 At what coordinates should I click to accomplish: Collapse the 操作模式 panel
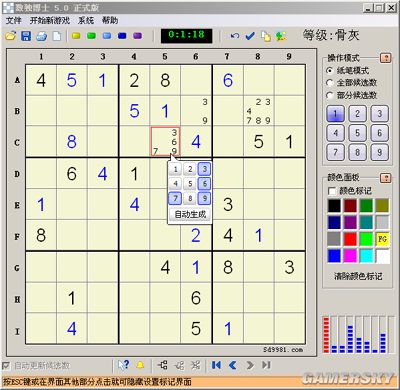click(x=386, y=58)
